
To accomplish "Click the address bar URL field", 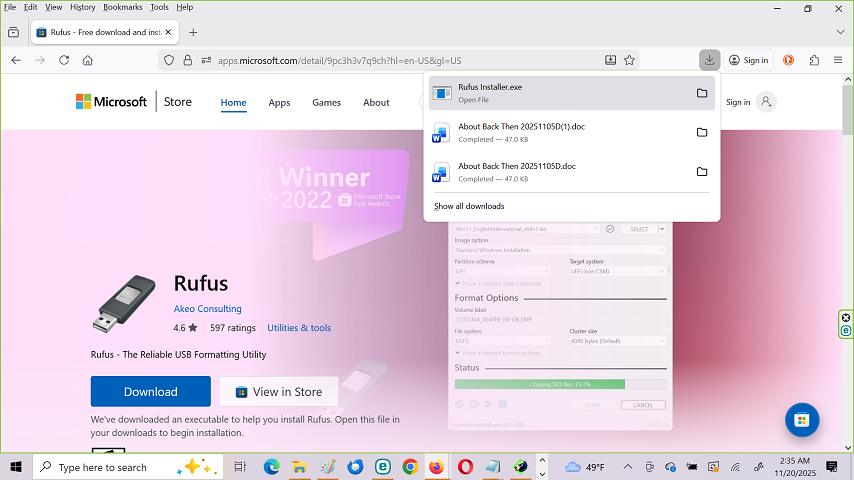I will point(400,60).
